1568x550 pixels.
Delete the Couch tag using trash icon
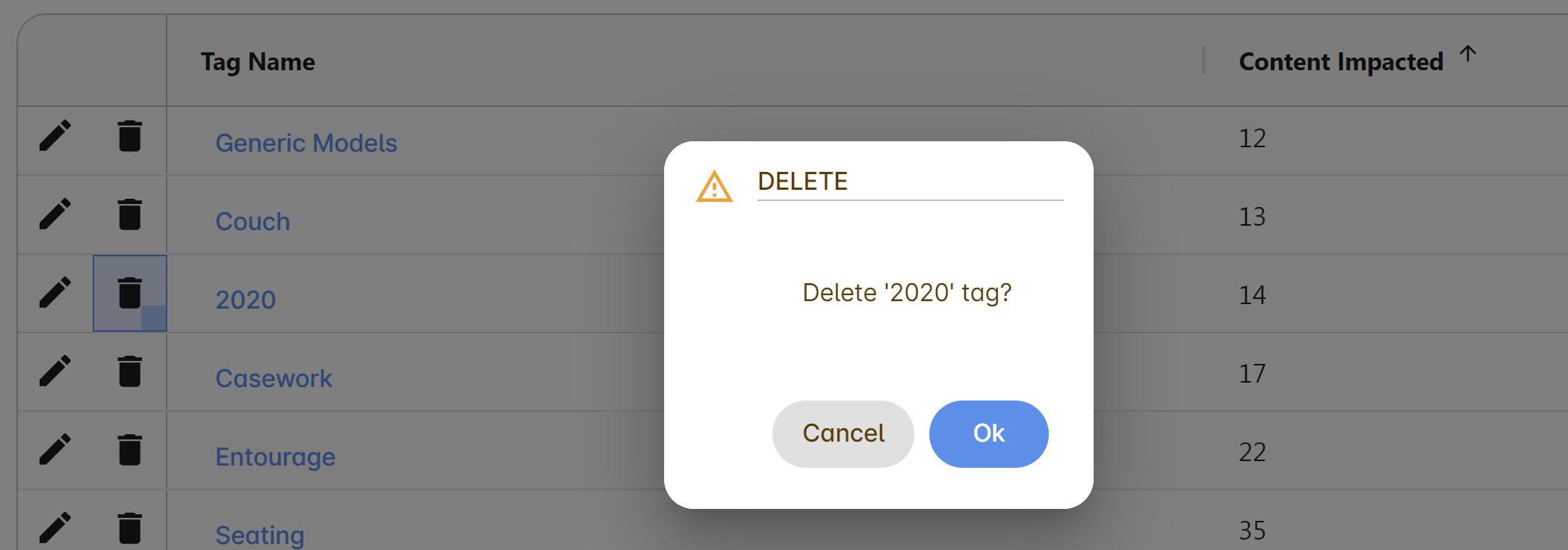(129, 214)
